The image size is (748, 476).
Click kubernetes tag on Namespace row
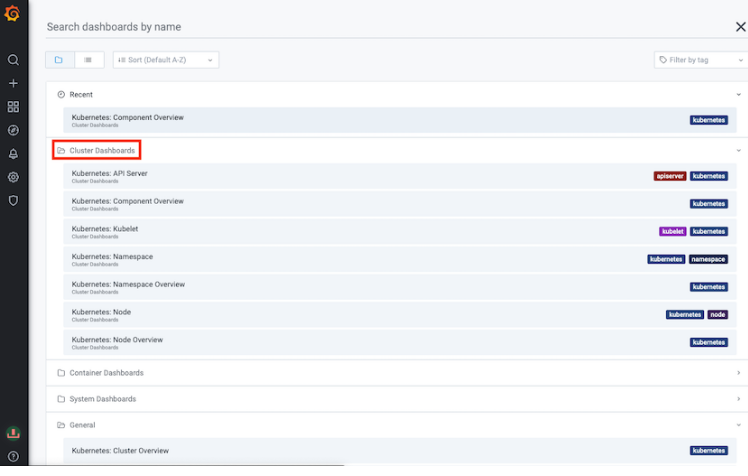(666, 259)
